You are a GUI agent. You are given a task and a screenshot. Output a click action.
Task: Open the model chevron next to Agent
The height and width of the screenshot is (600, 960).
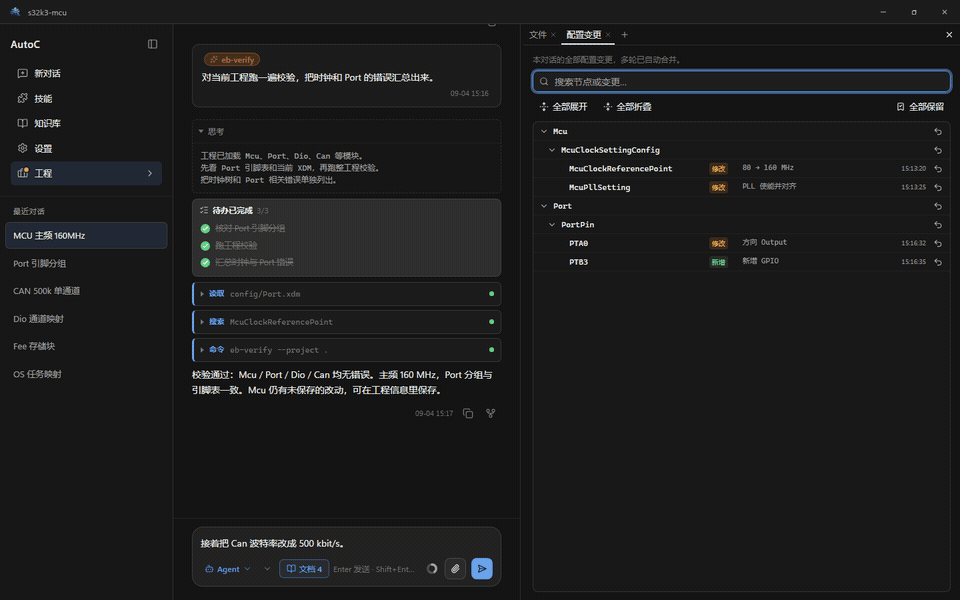coord(267,569)
